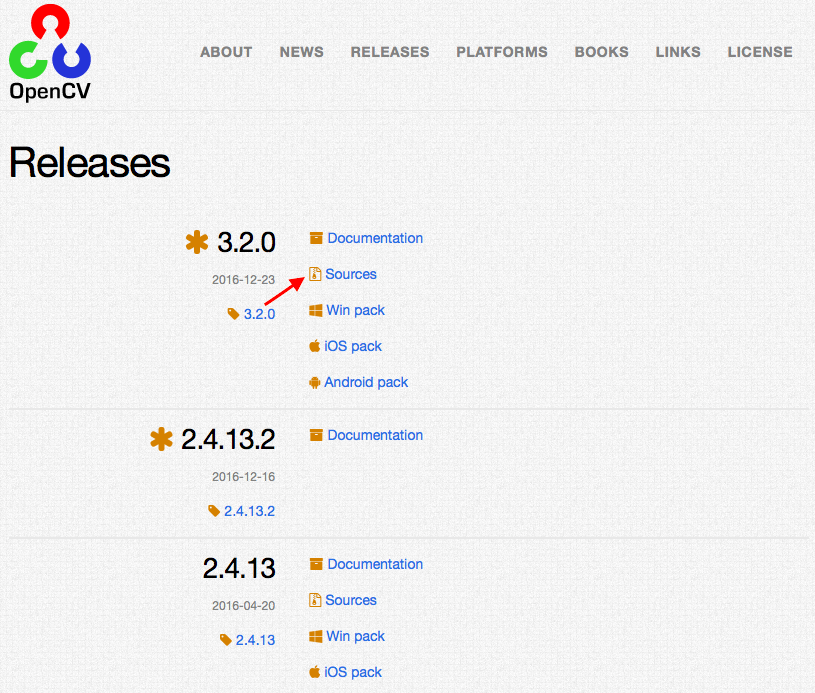Click the orange asterisk beside 3.2.0
This screenshot has width=815, height=693.
[x=197, y=242]
